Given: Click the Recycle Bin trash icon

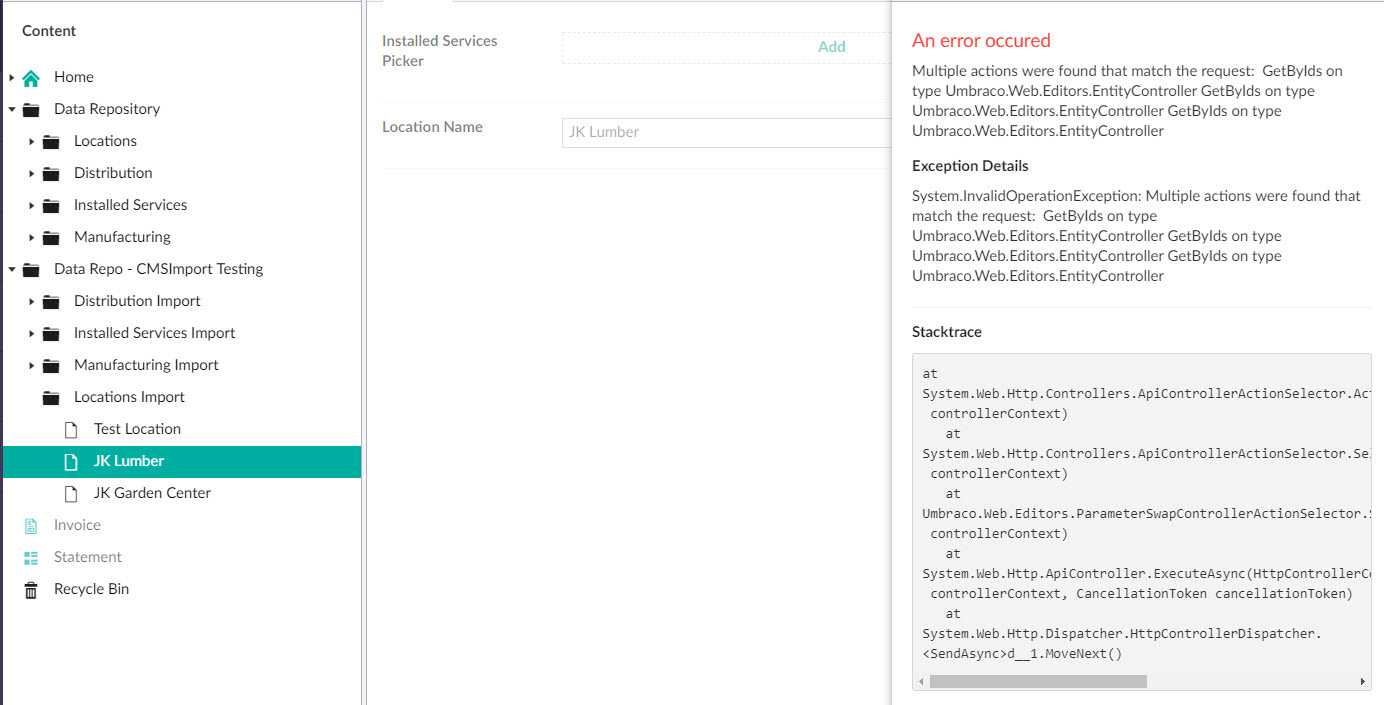Looking at the screenshot, I should [x=31, y=589].
